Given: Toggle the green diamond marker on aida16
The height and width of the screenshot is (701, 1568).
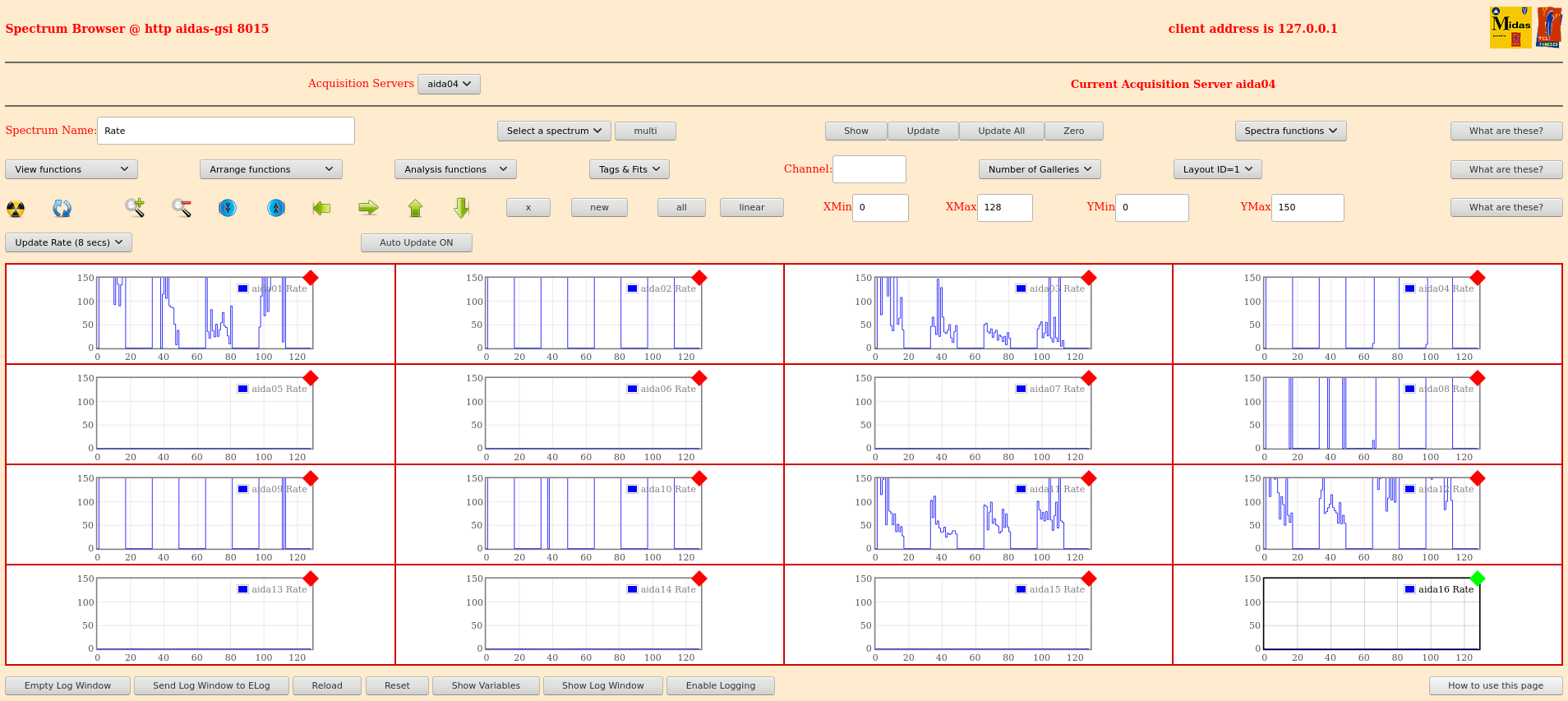Looking at the screenshot, I should [1478, 579].
